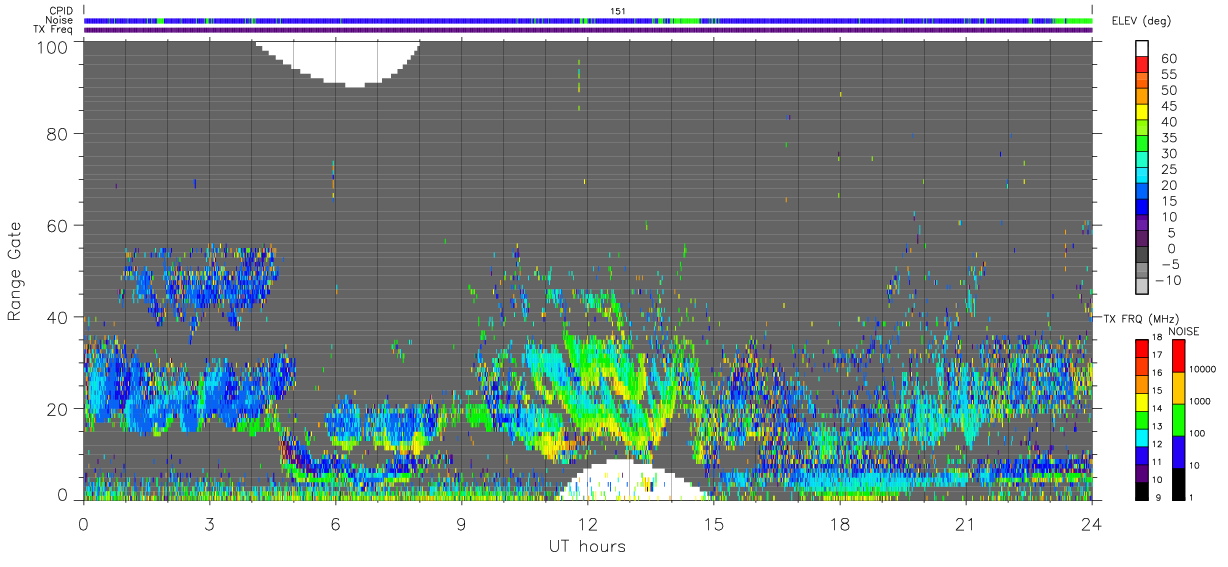The height and width of the screenshot is (567, 1228).
Task: Click the "CPID" row label
Action: pos(62,10)
